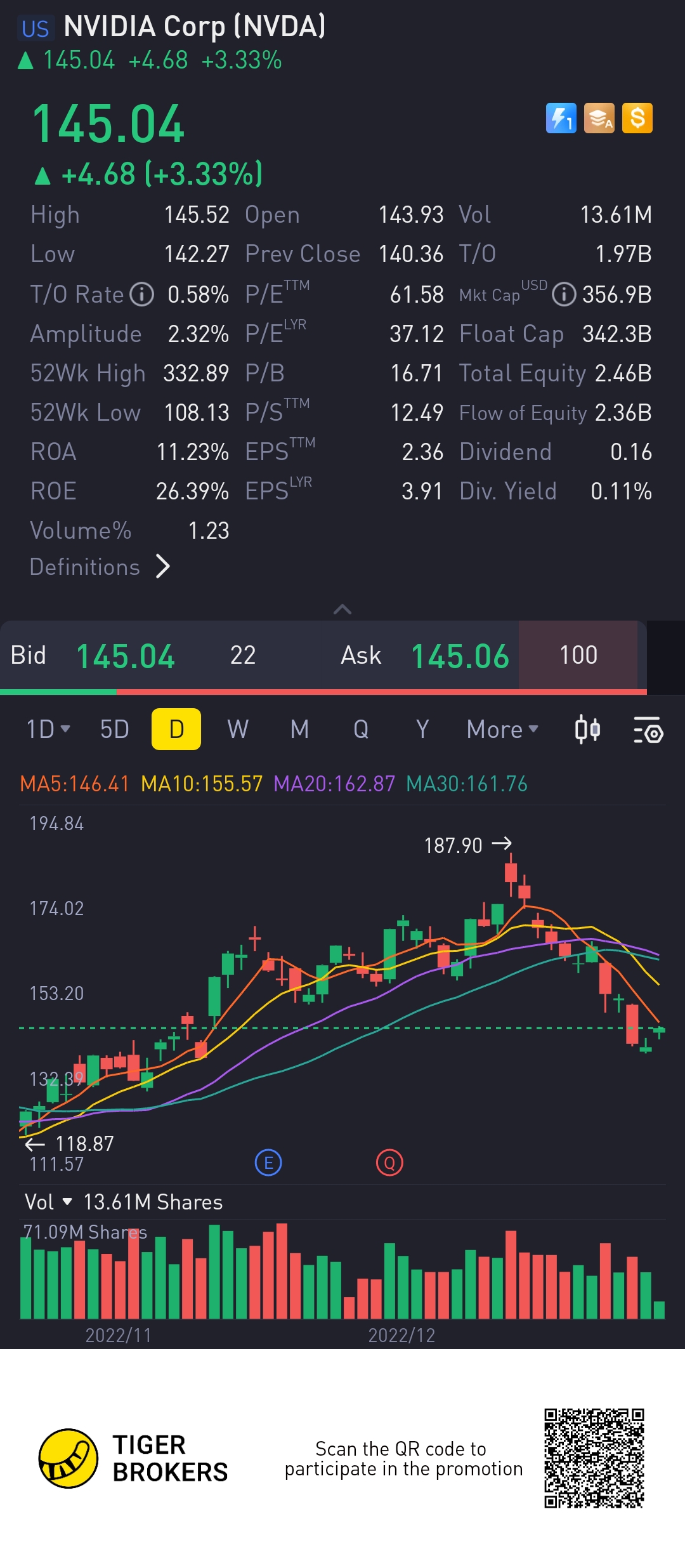Open Definitions chevron link
685x1568 pixels.
pos(100,567)
